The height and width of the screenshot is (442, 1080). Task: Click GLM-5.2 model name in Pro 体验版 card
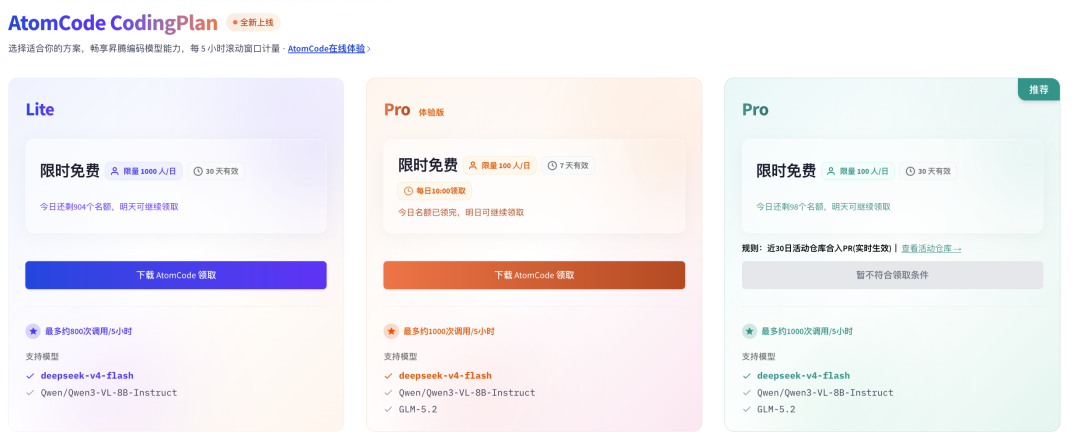click(x=417, y=409)
